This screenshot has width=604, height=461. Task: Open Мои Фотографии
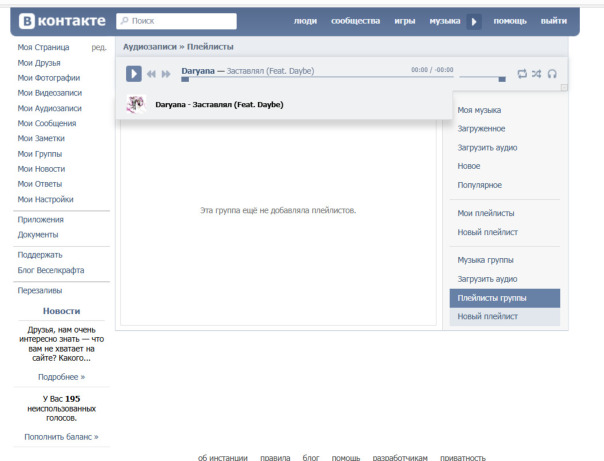point(49,78)
